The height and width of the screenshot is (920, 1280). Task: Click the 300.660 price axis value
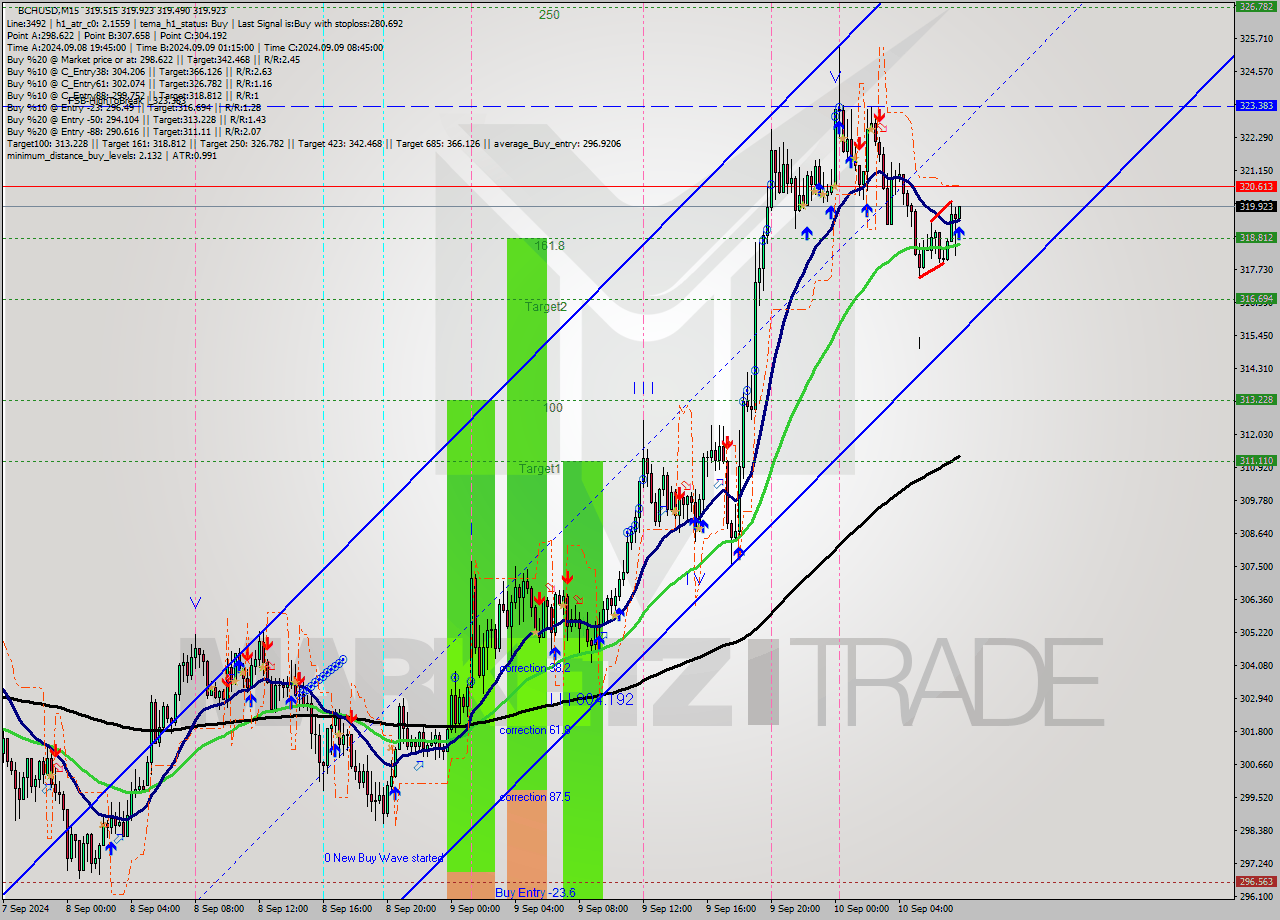1256,764
